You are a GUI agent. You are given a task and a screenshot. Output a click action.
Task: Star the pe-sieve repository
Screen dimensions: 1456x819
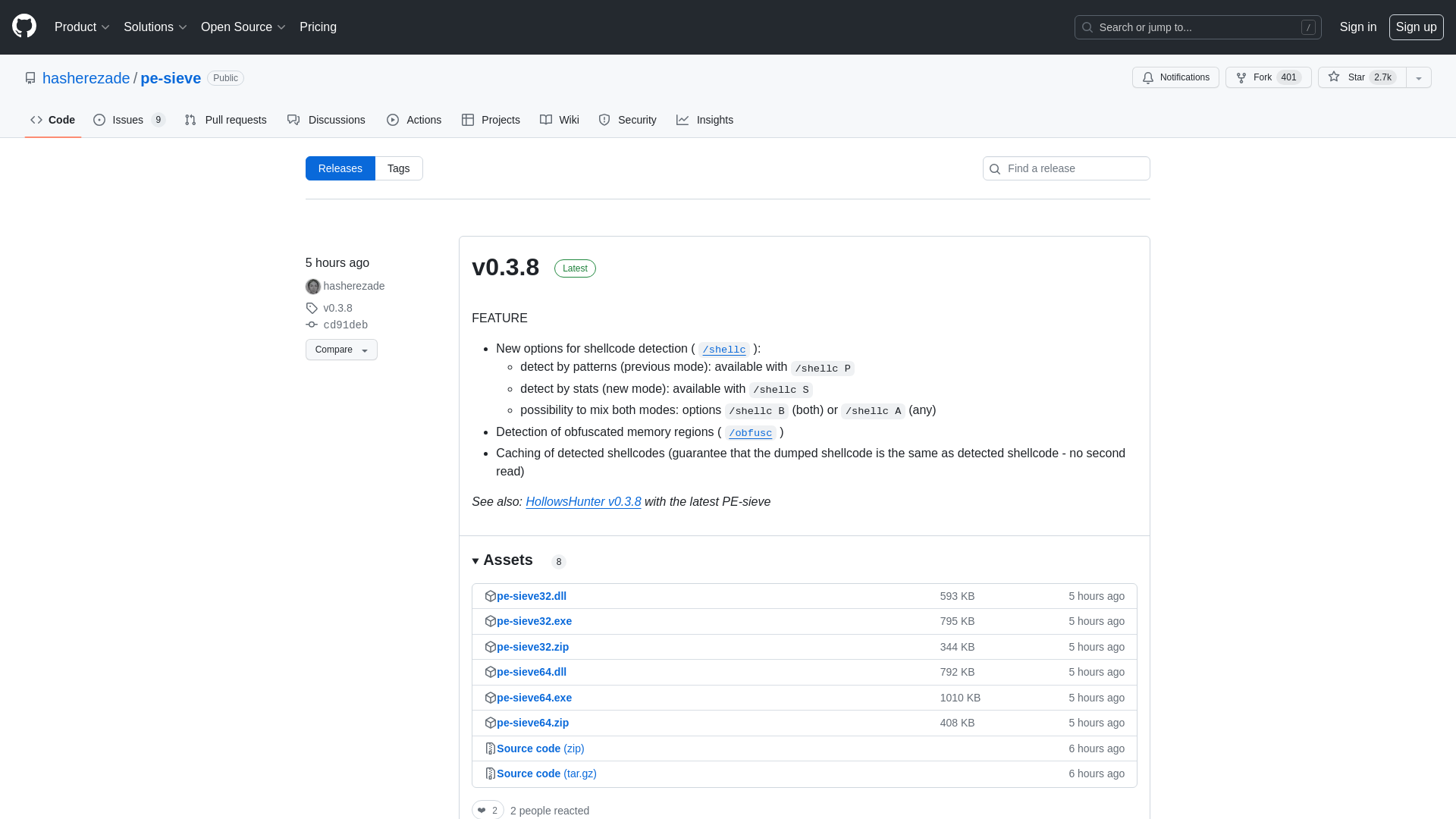point(1362,77)
